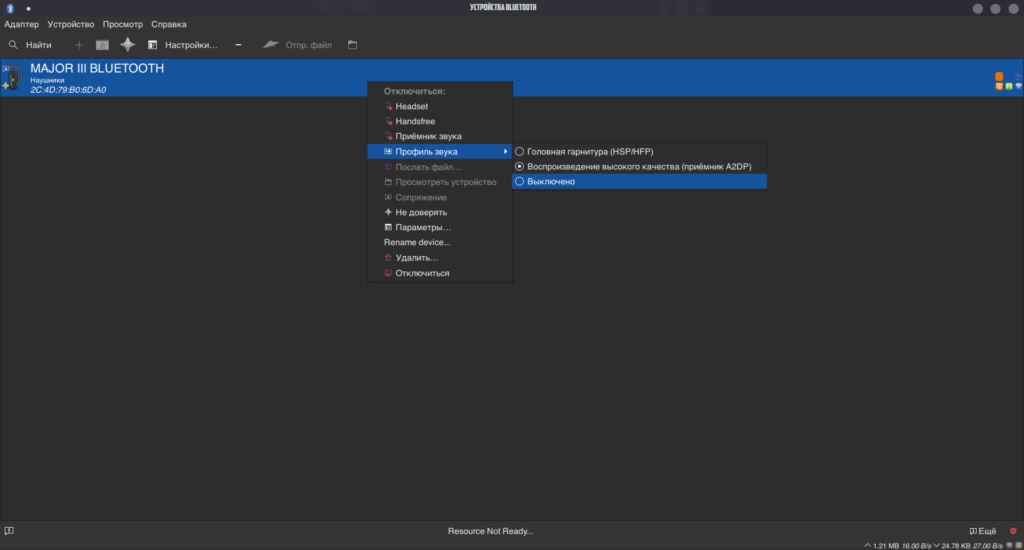Click the folder browse toolbar icon
The height and width of the screenshot is (550, 1024).
[353, 45]
